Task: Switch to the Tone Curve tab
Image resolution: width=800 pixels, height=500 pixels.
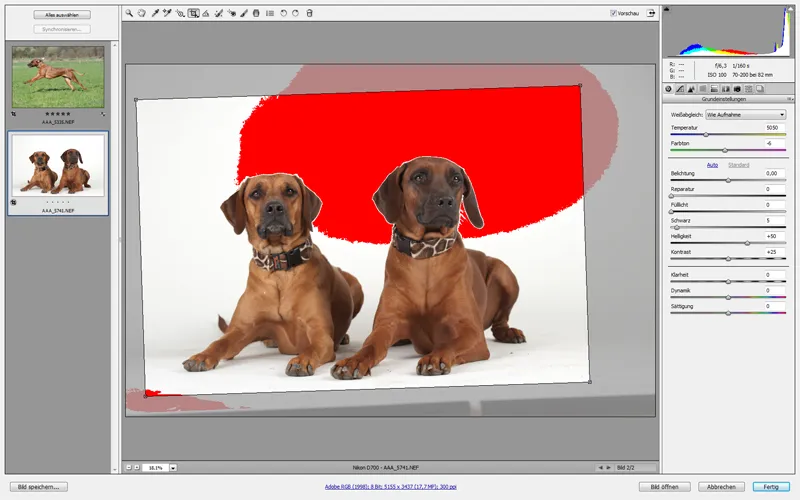Action: [680, 89]
